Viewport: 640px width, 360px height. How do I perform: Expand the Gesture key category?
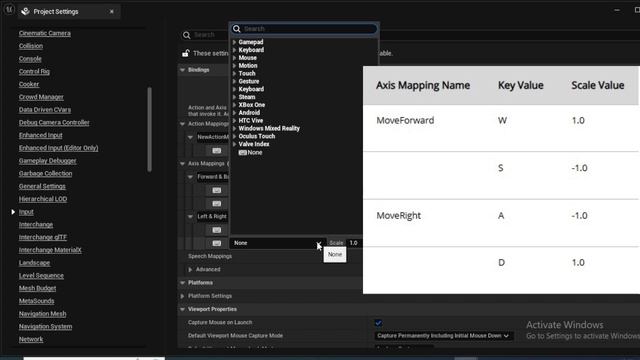tap(234, 81)
